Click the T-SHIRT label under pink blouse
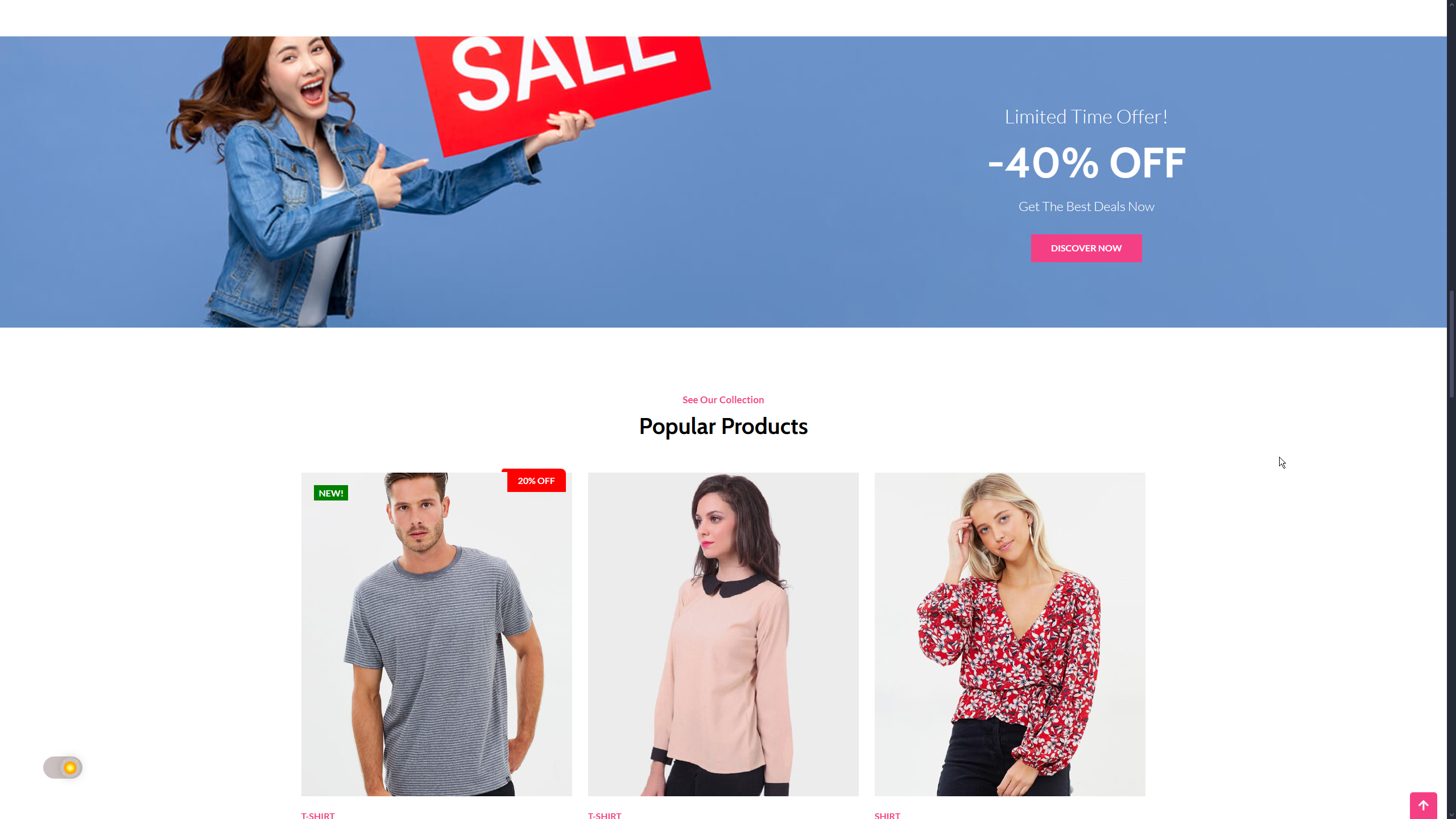Viewport: 1456px width, 819px height. [605, 815]
